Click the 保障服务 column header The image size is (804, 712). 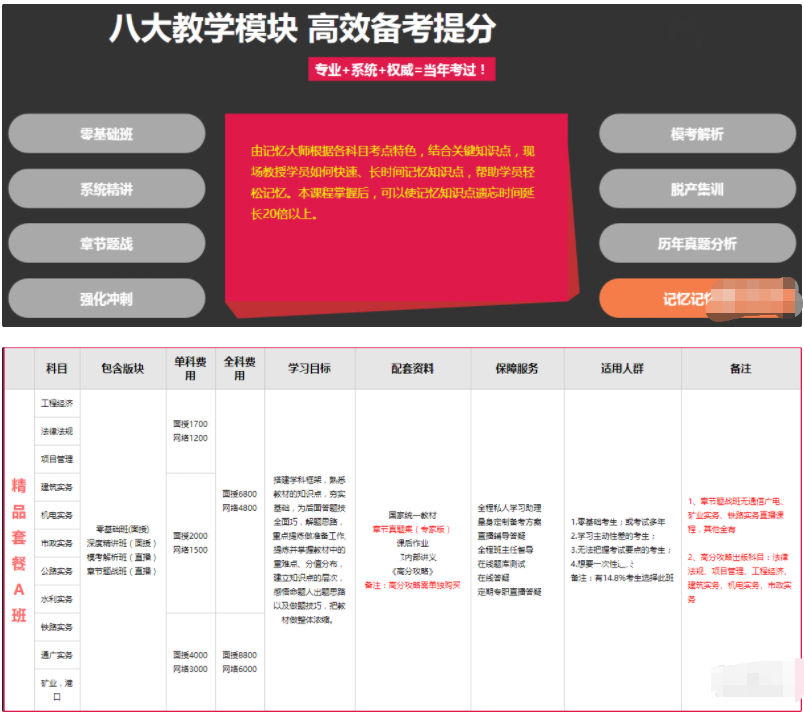(517, 369)
